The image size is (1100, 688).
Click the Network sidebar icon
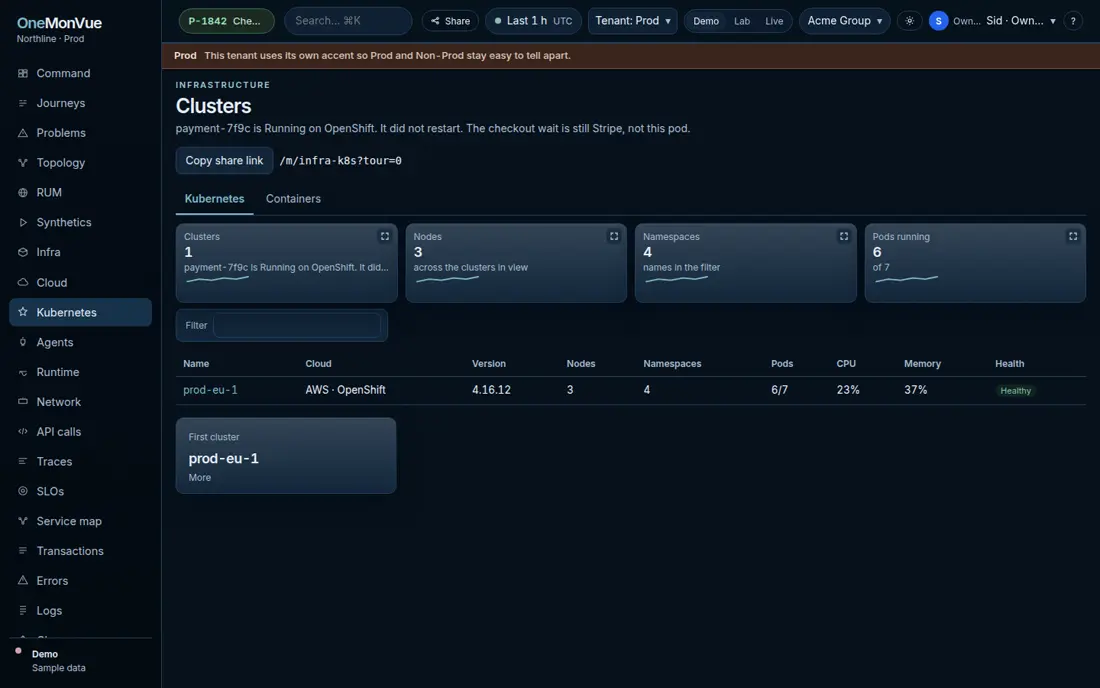tap(22, 402)
